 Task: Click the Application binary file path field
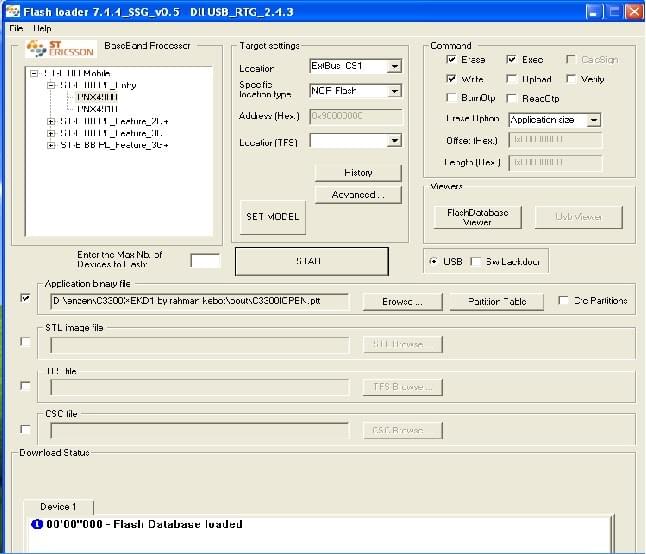pos(199,301)
